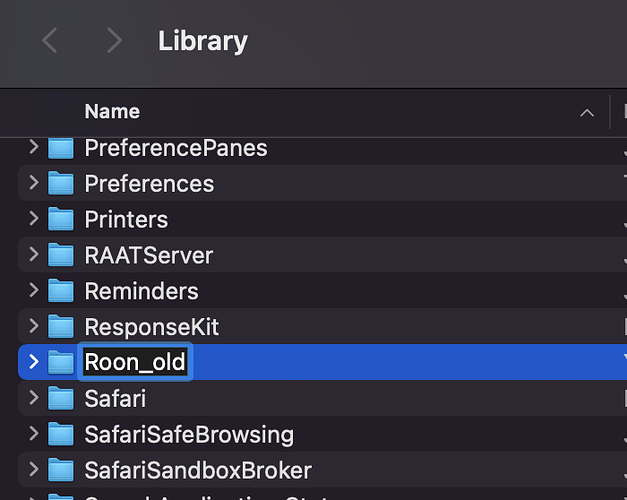Select the ResponseKit folder name
The image size is (627, 500).
click(x=151, y=327)
